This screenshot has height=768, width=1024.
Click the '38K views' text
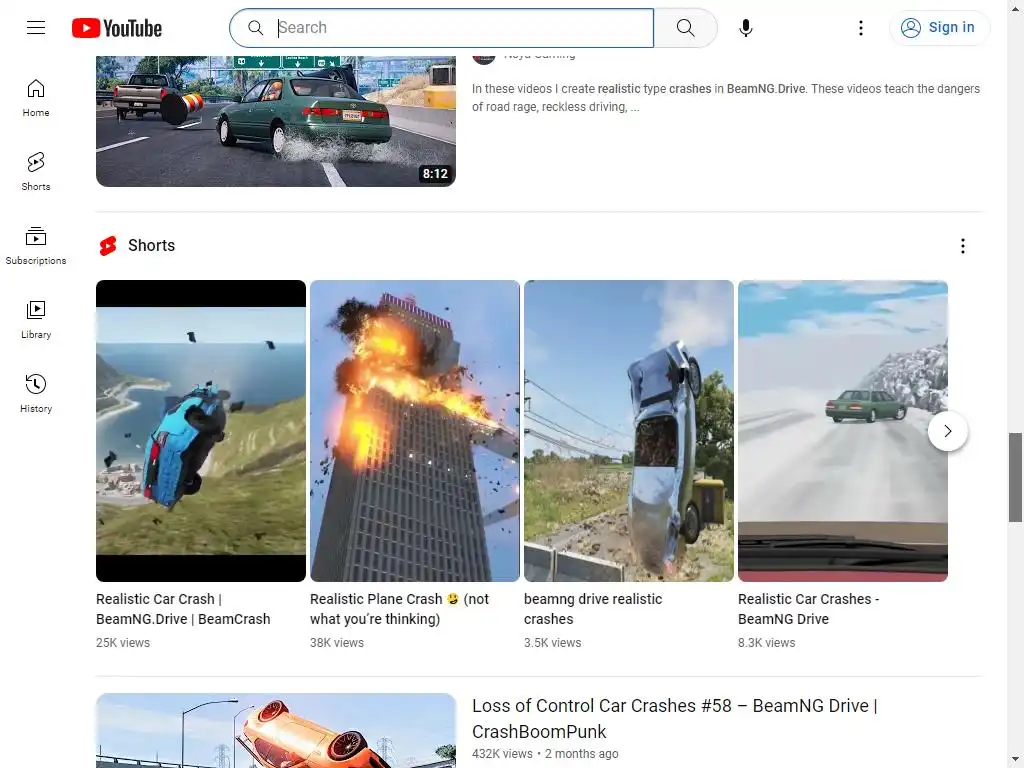(x=337, y=643)
